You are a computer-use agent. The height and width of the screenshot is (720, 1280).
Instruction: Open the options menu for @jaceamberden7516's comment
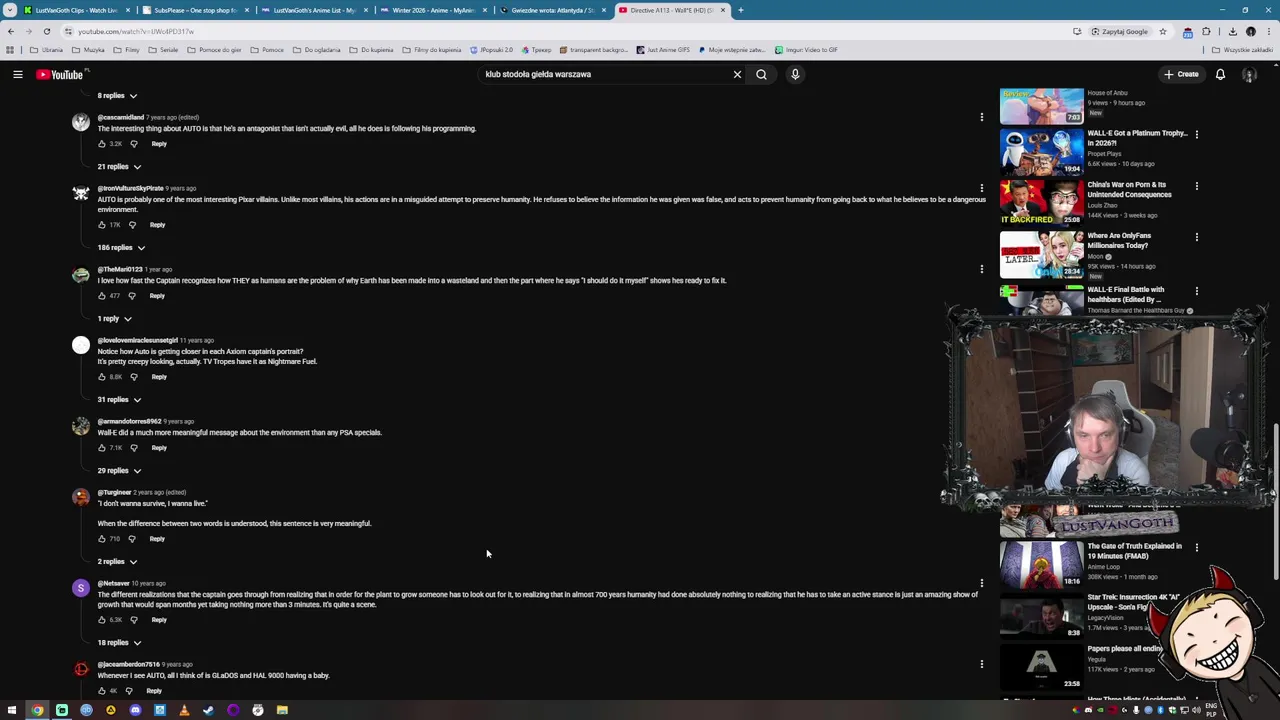coord(981,664)
